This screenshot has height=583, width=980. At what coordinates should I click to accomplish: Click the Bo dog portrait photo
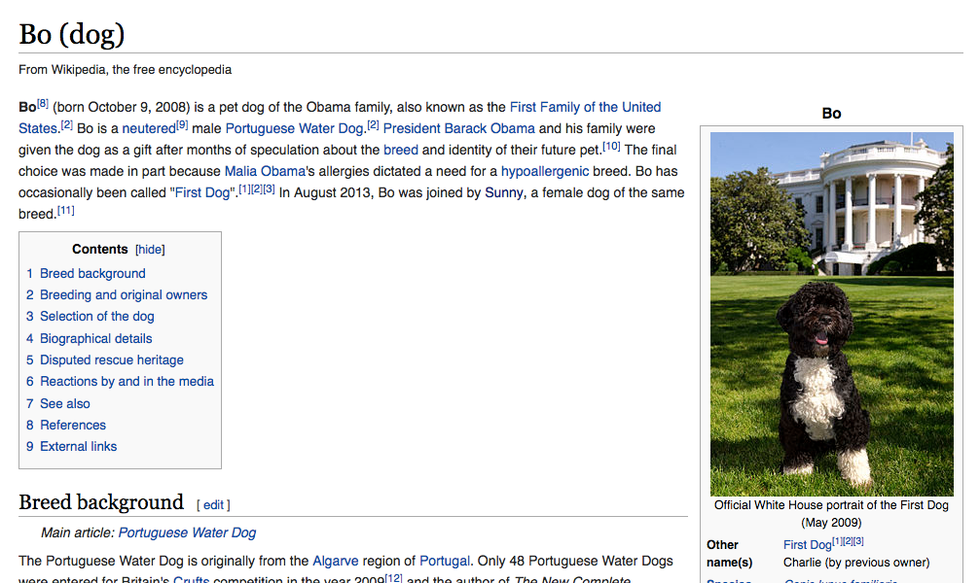tap(831, 314)
